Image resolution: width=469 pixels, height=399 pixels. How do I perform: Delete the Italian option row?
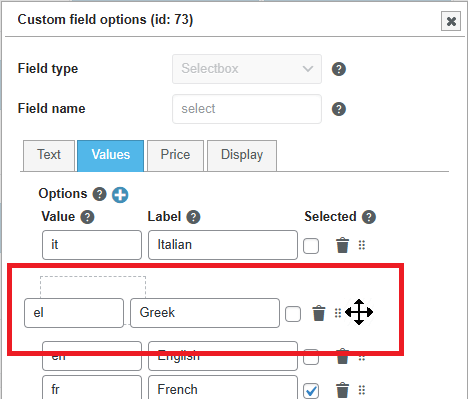point(342,245)
